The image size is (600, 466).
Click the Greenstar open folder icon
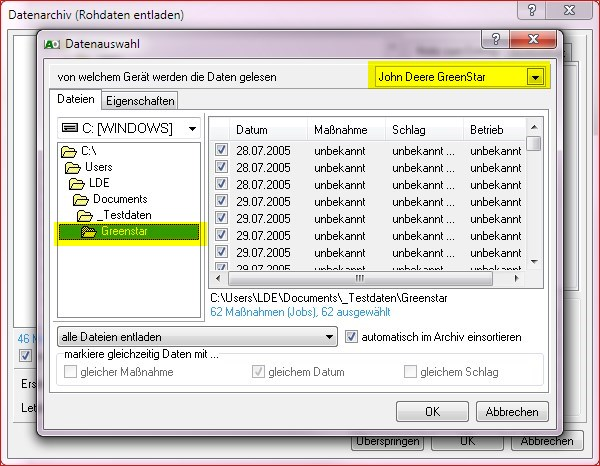click(x=89, y=232)
